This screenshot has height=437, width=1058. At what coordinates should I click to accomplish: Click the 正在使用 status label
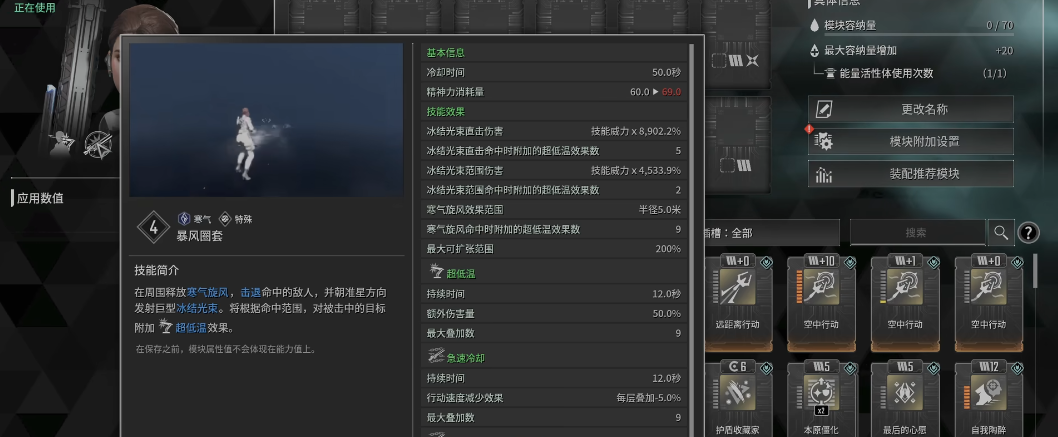35,8
